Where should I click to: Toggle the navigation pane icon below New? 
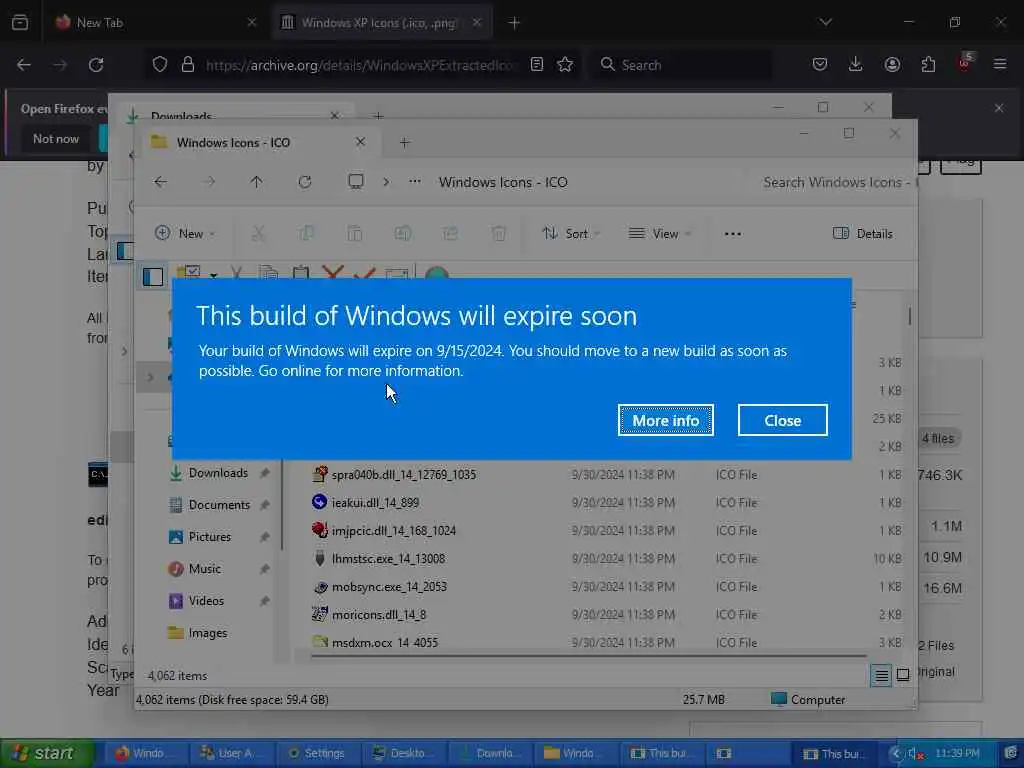[x=153, y=276]
